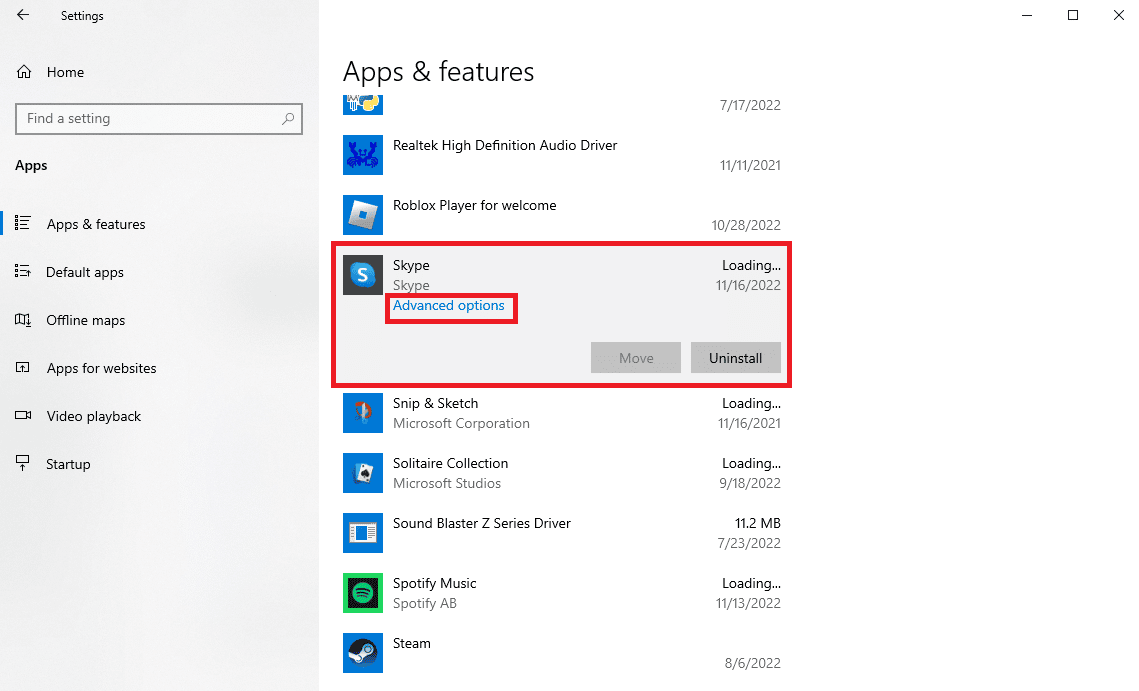Minimize the Settings window
Screen dimensions: 1139x691
coord(1027,15)
